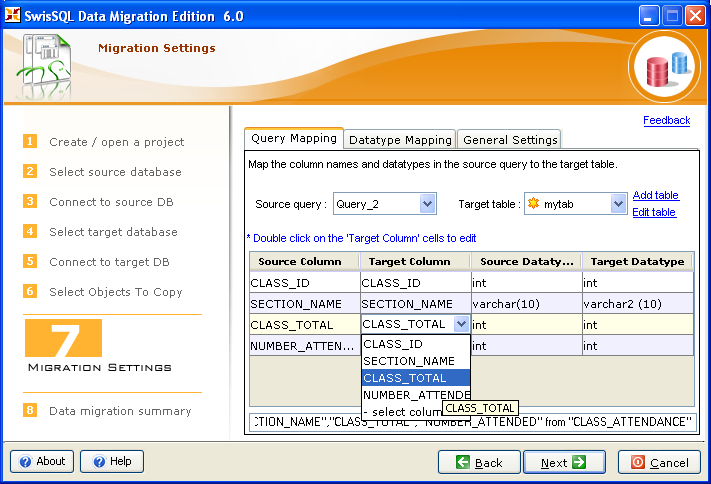The image size is (711, 484).
Task: Click the SQL query text field
Action: pyautogui.click(x=472, y=422)
